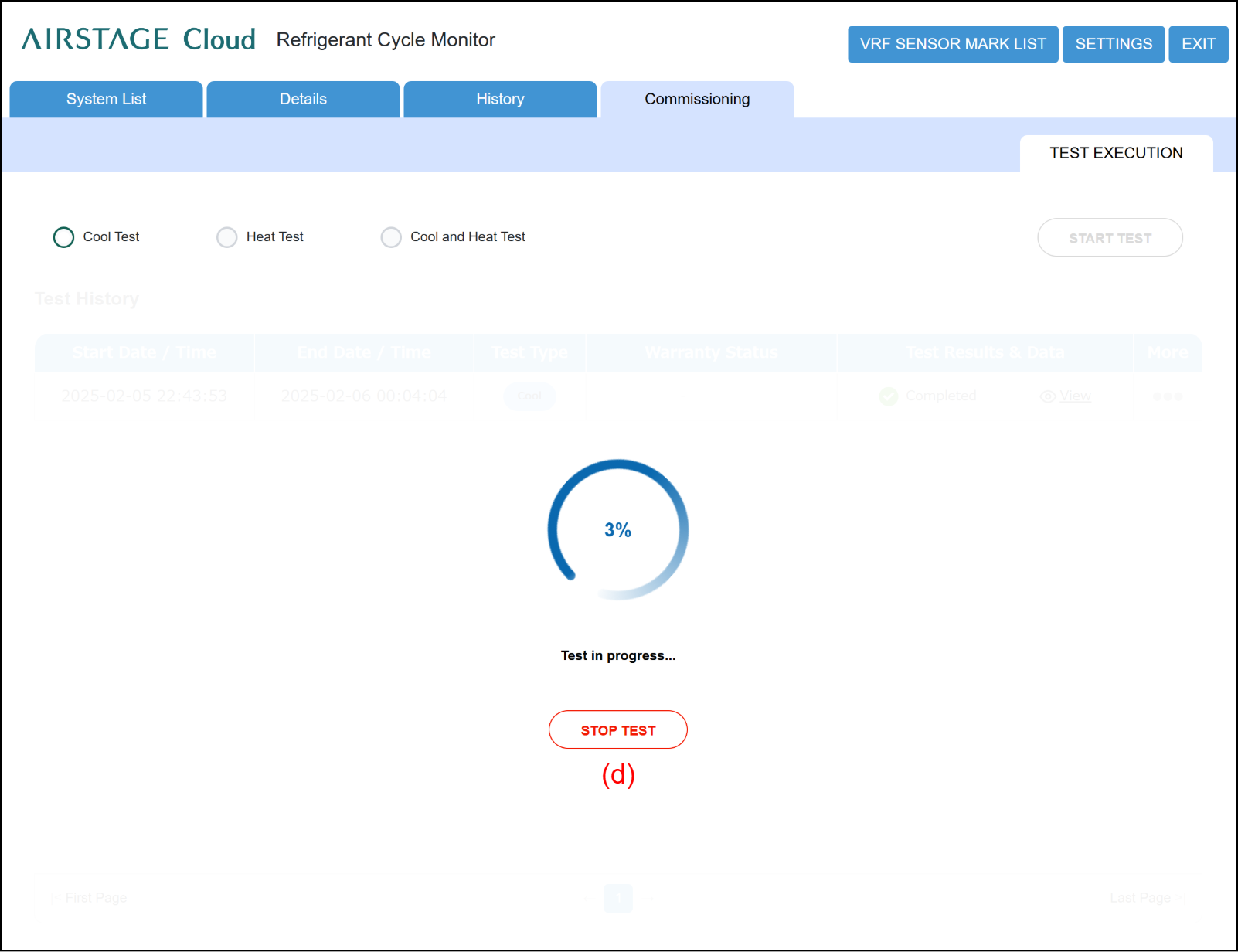Open the three-dot More menu in row

point(1168,396)
